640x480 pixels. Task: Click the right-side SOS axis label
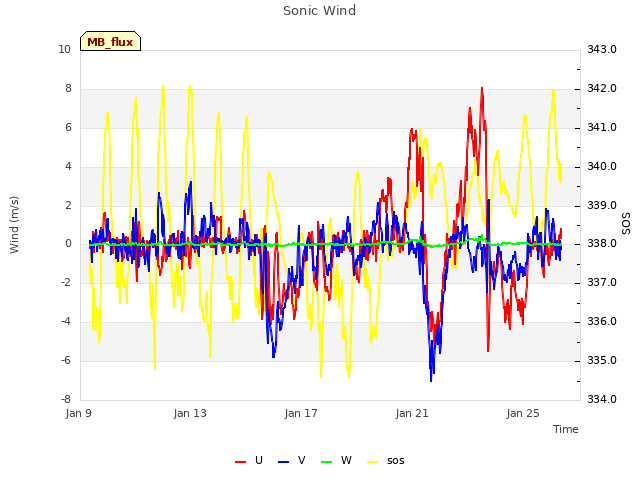click(x=626, y=224)
